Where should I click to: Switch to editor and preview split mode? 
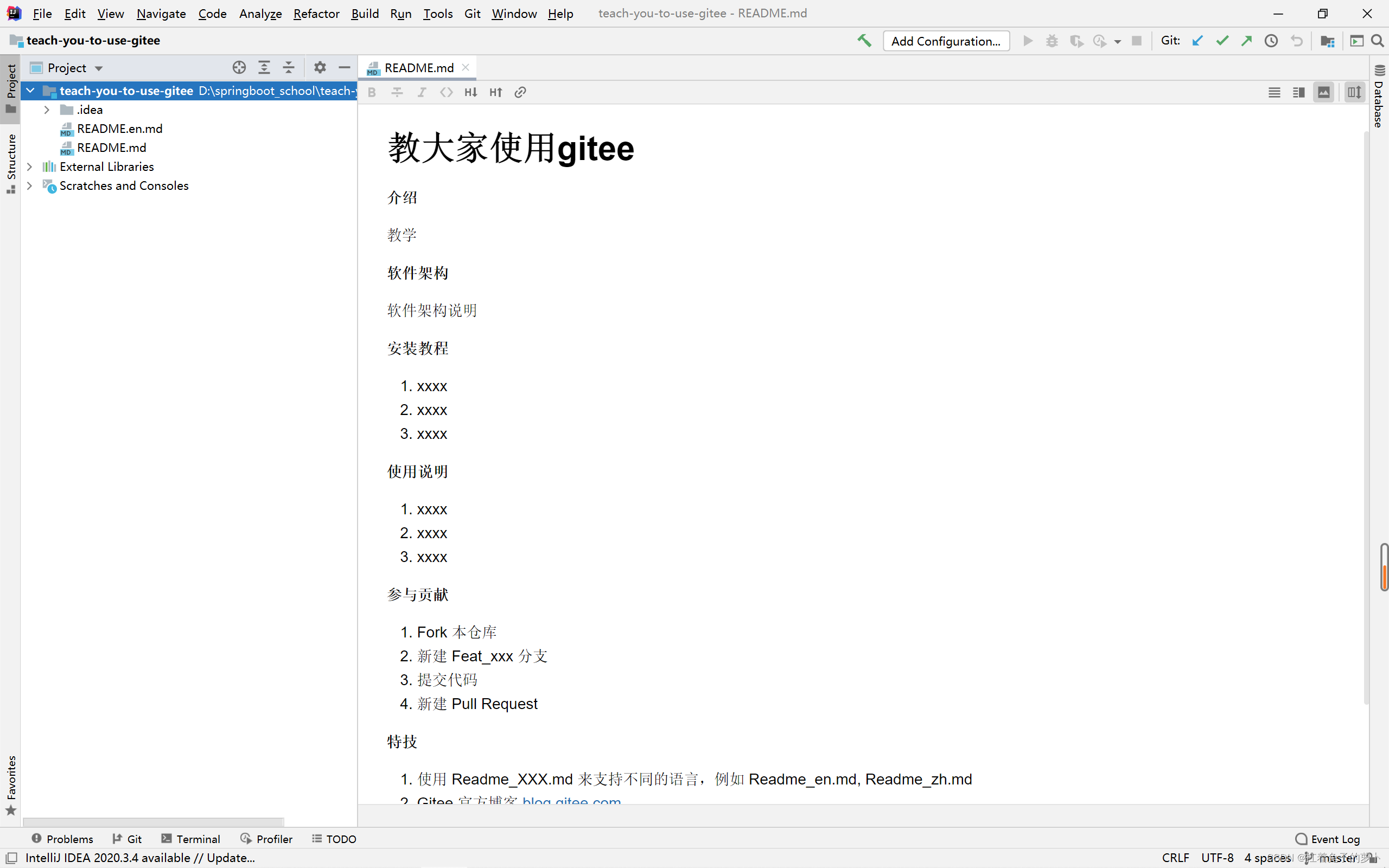(x=1299, y=92)
